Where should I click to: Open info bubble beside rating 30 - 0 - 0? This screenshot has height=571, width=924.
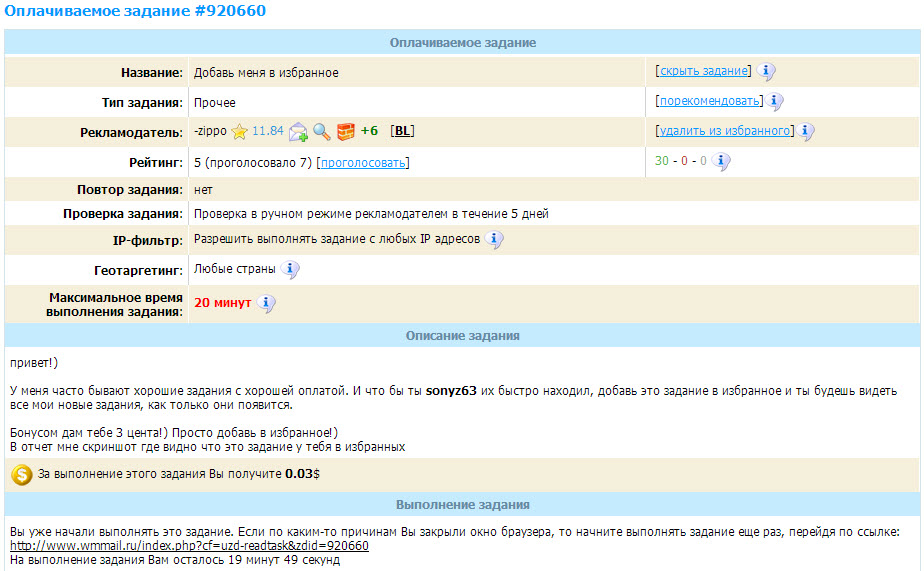pos(721,161)
